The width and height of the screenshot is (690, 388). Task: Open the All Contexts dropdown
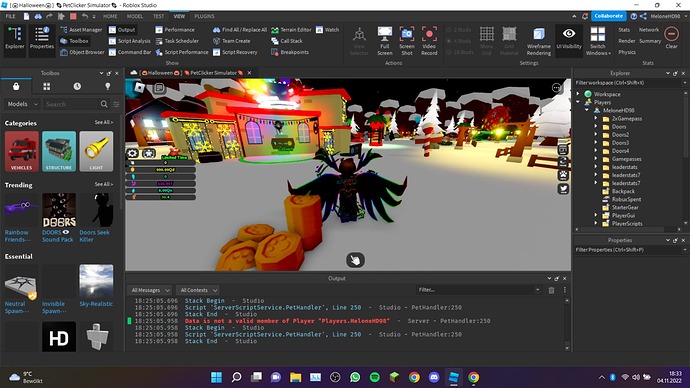tap(198, 290)
